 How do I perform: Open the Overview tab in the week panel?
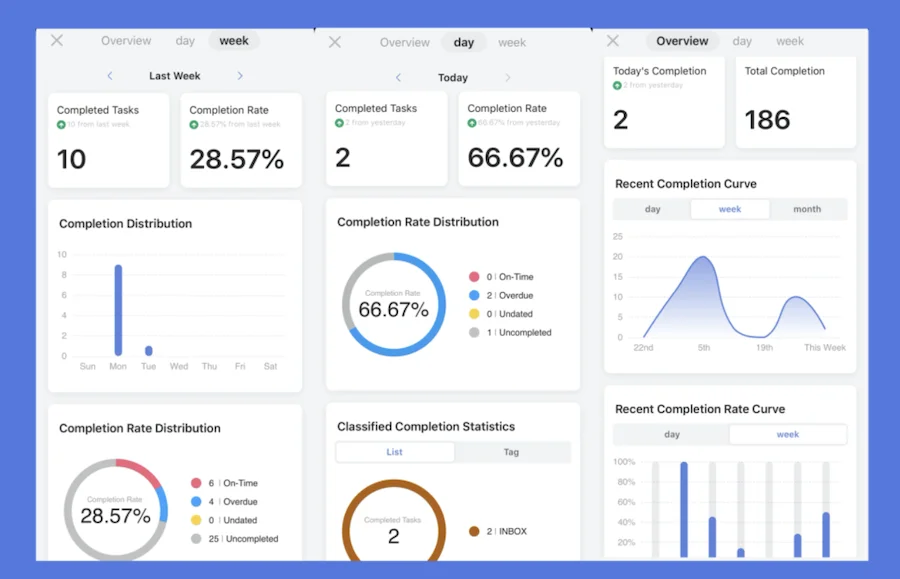click(x=126, y=41)
